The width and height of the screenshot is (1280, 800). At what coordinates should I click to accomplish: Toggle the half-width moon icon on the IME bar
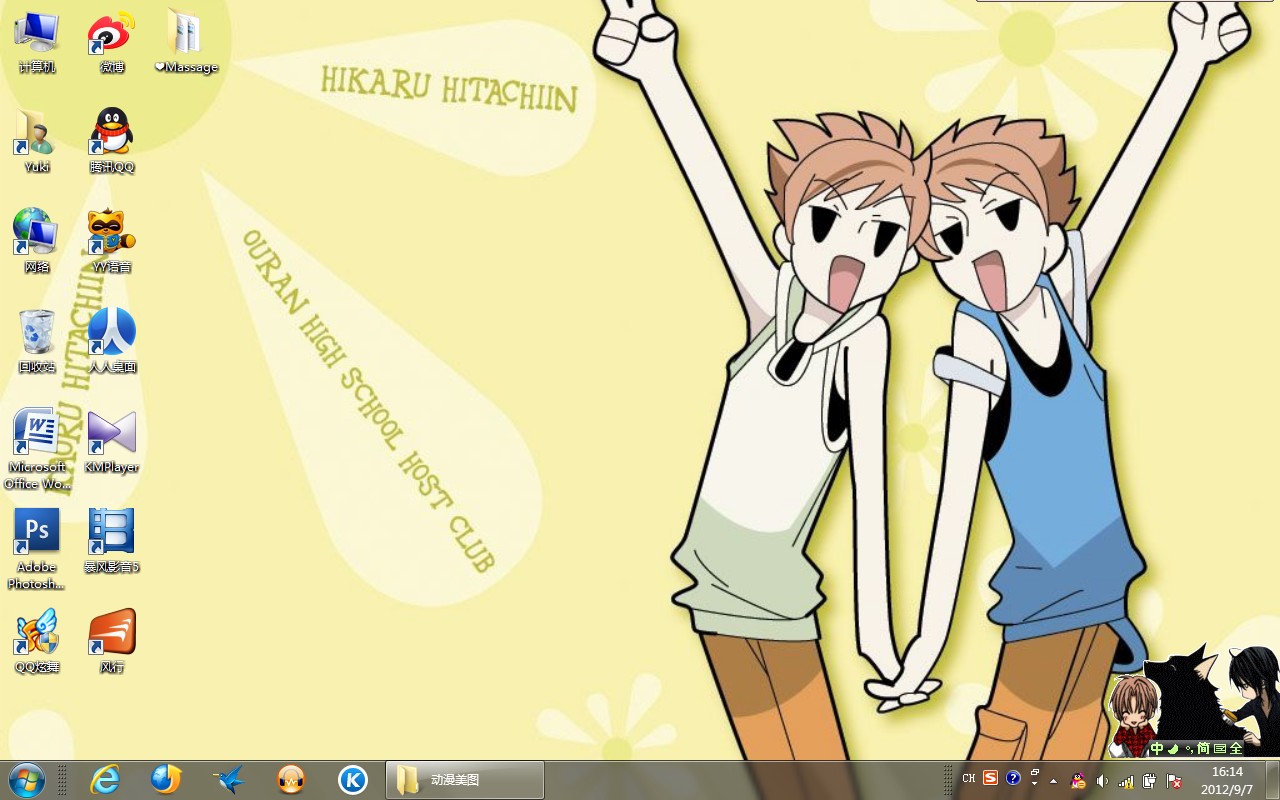pyautogui.click(x=1173, y=748)
